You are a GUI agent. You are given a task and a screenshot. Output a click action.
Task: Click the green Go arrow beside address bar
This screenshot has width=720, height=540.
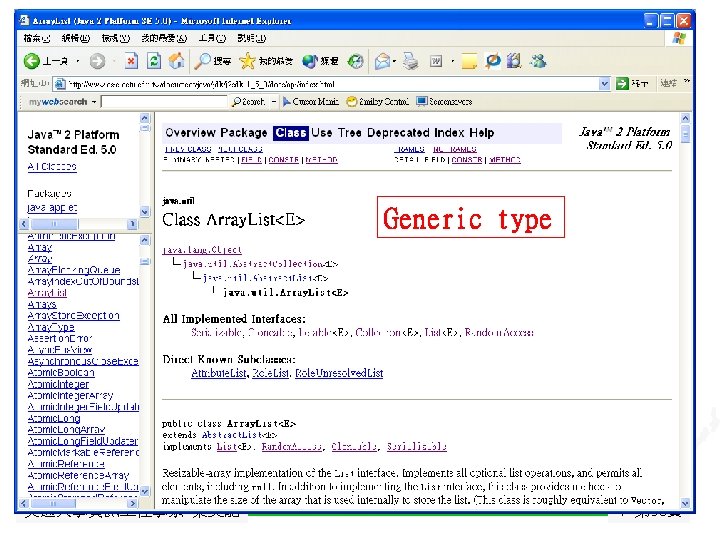(622, 84)
